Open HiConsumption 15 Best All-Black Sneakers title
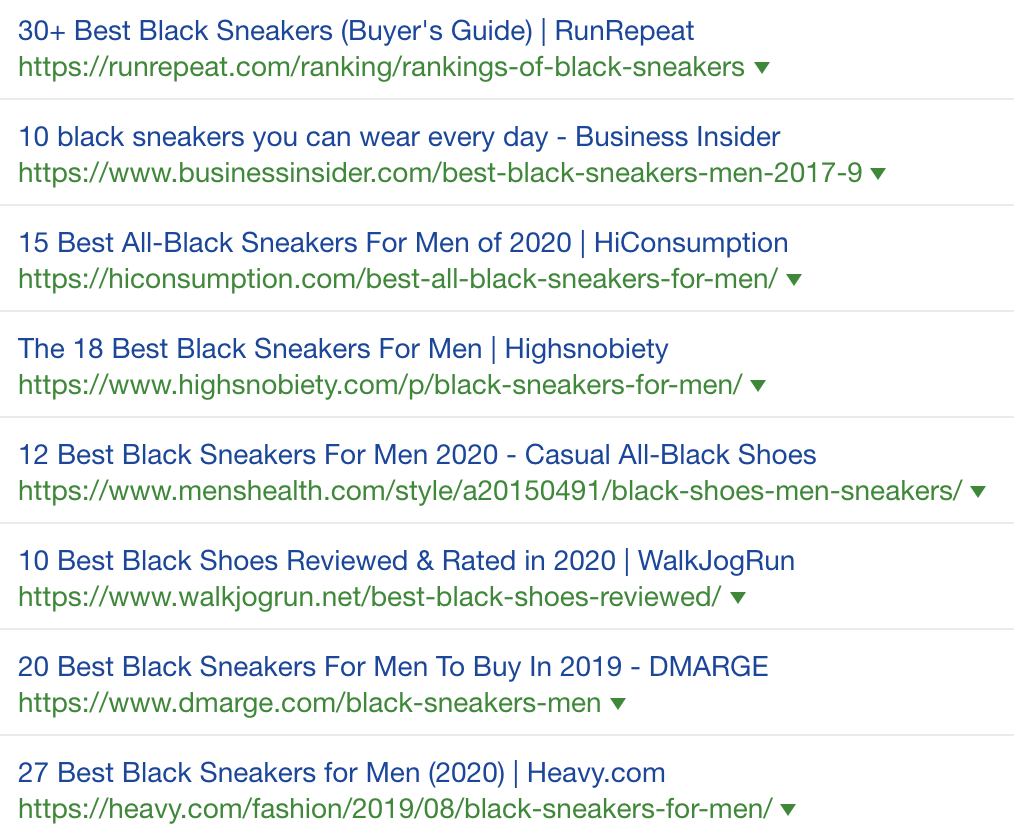This screenshot has height=836, width=1014. pyautogui.click(x=403, y=243)
